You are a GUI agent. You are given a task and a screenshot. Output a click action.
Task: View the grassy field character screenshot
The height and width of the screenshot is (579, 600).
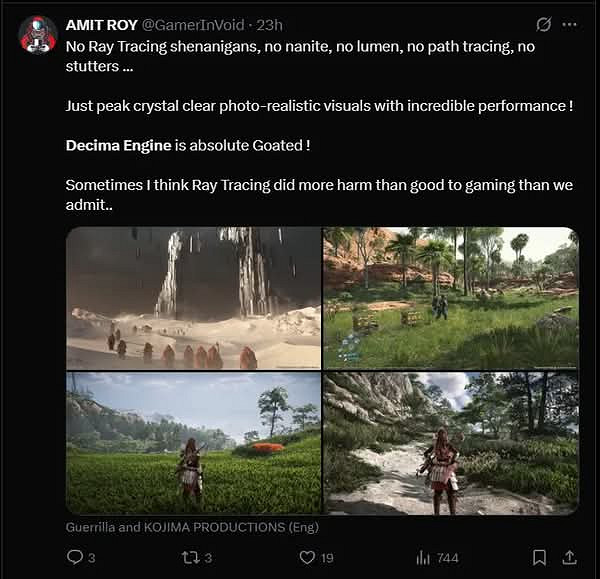pos(194,443)
